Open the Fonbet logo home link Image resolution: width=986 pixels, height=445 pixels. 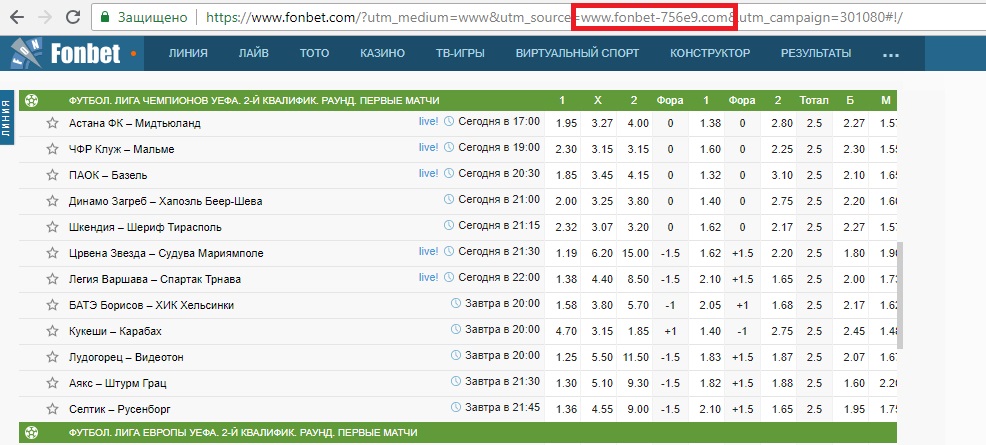coord(67,53)
